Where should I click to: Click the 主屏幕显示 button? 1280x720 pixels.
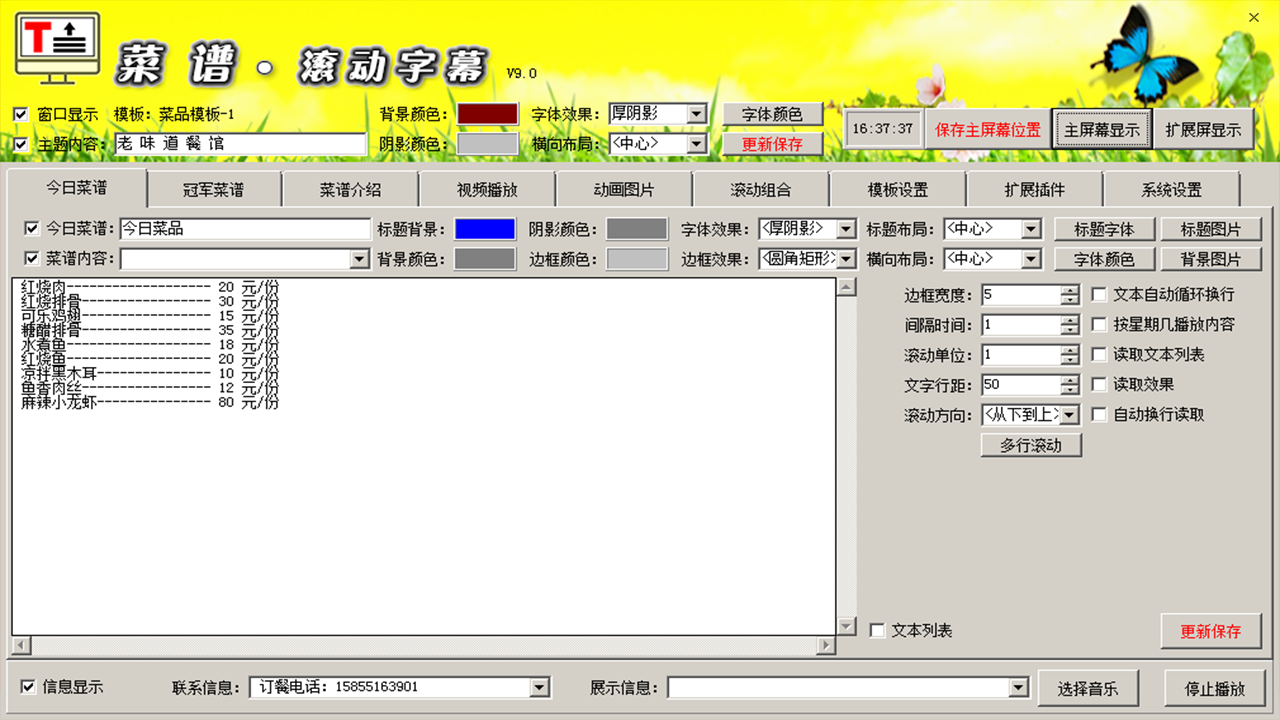pyautogui.click(x=1103, y=128)
